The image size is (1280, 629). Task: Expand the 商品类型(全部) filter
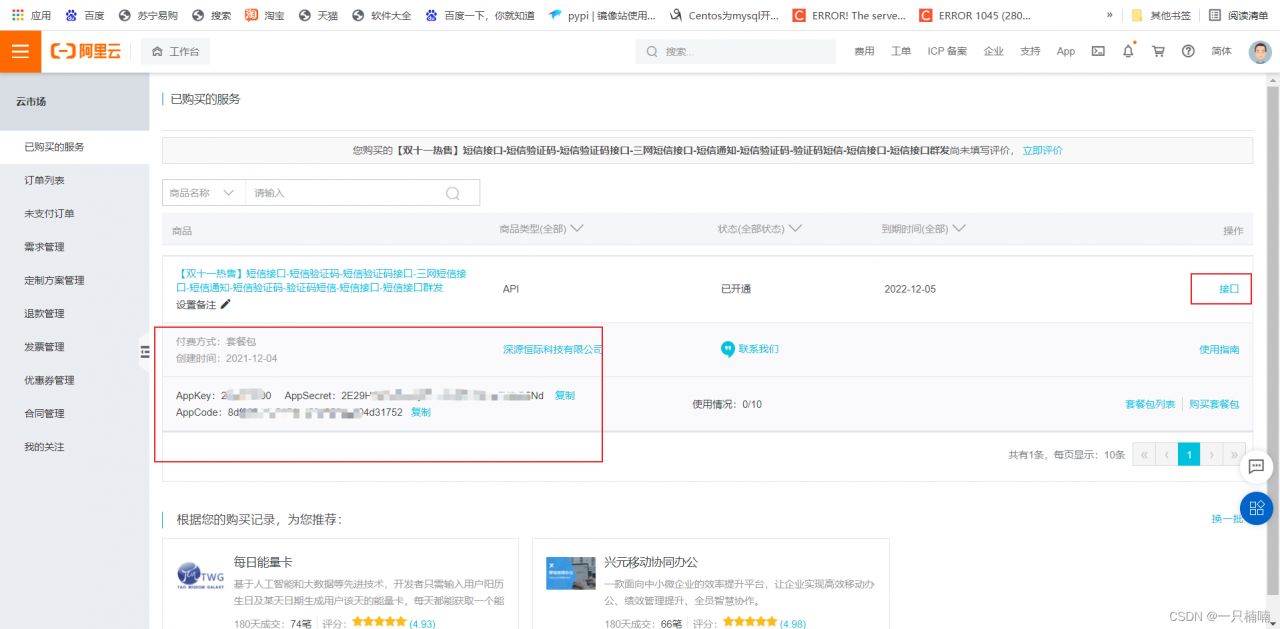pyautogui.click(x=541, y=229)
